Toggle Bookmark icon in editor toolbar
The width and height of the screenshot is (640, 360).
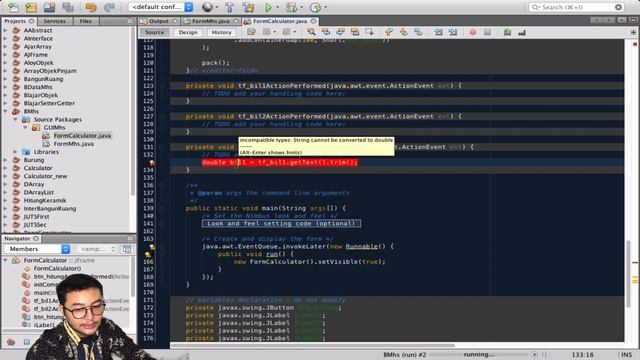coord(418,32)
